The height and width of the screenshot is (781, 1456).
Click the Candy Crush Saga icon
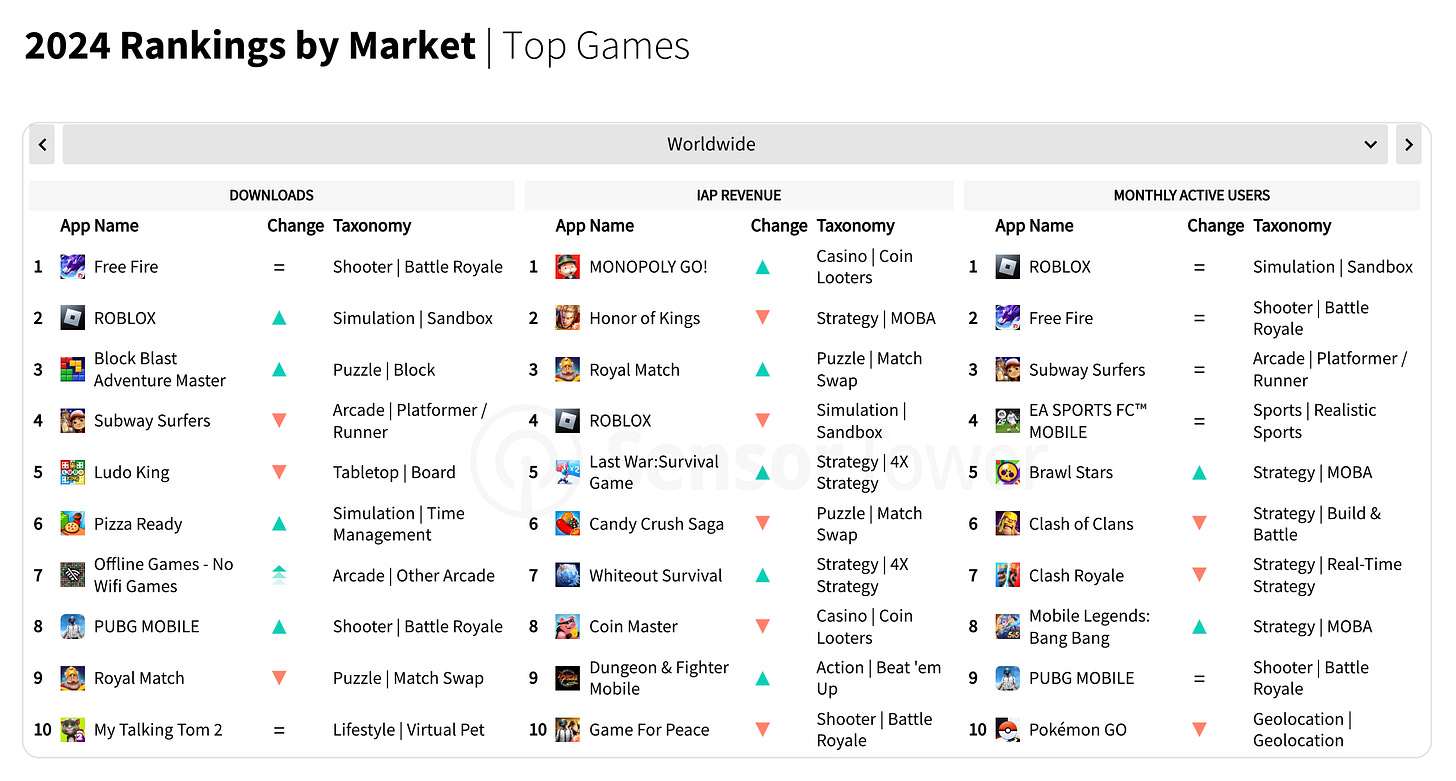[567, 524]
